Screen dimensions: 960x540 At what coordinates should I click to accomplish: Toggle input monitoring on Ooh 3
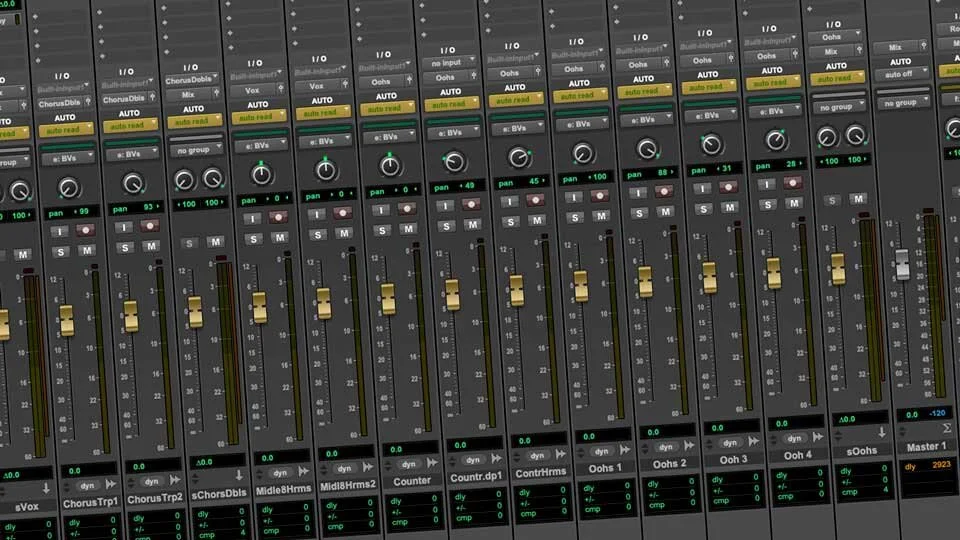click(x=702, y=189)
